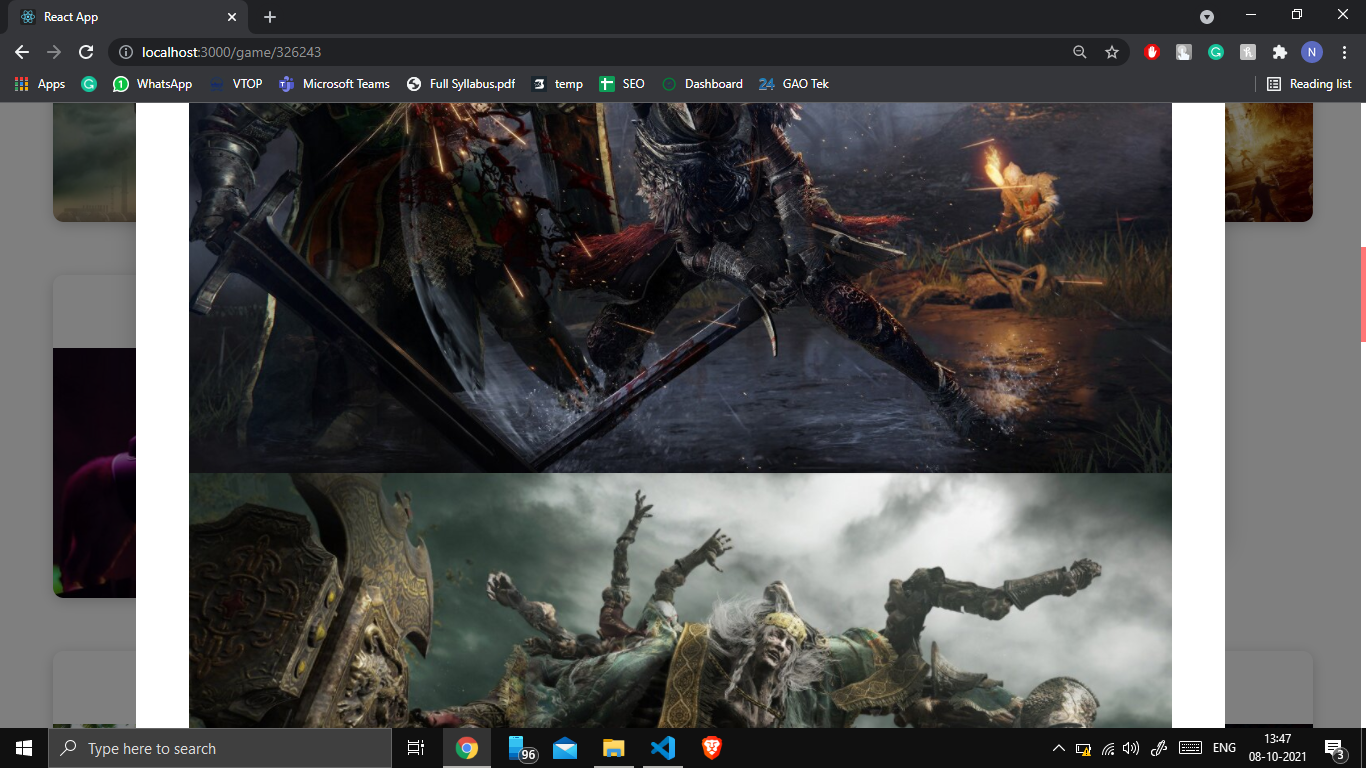Open the Grammarly extension in toolbar
Image resolution: width=1366 pixels, height=768 pixels.
pyautogui.click(x=1216, y=52)
